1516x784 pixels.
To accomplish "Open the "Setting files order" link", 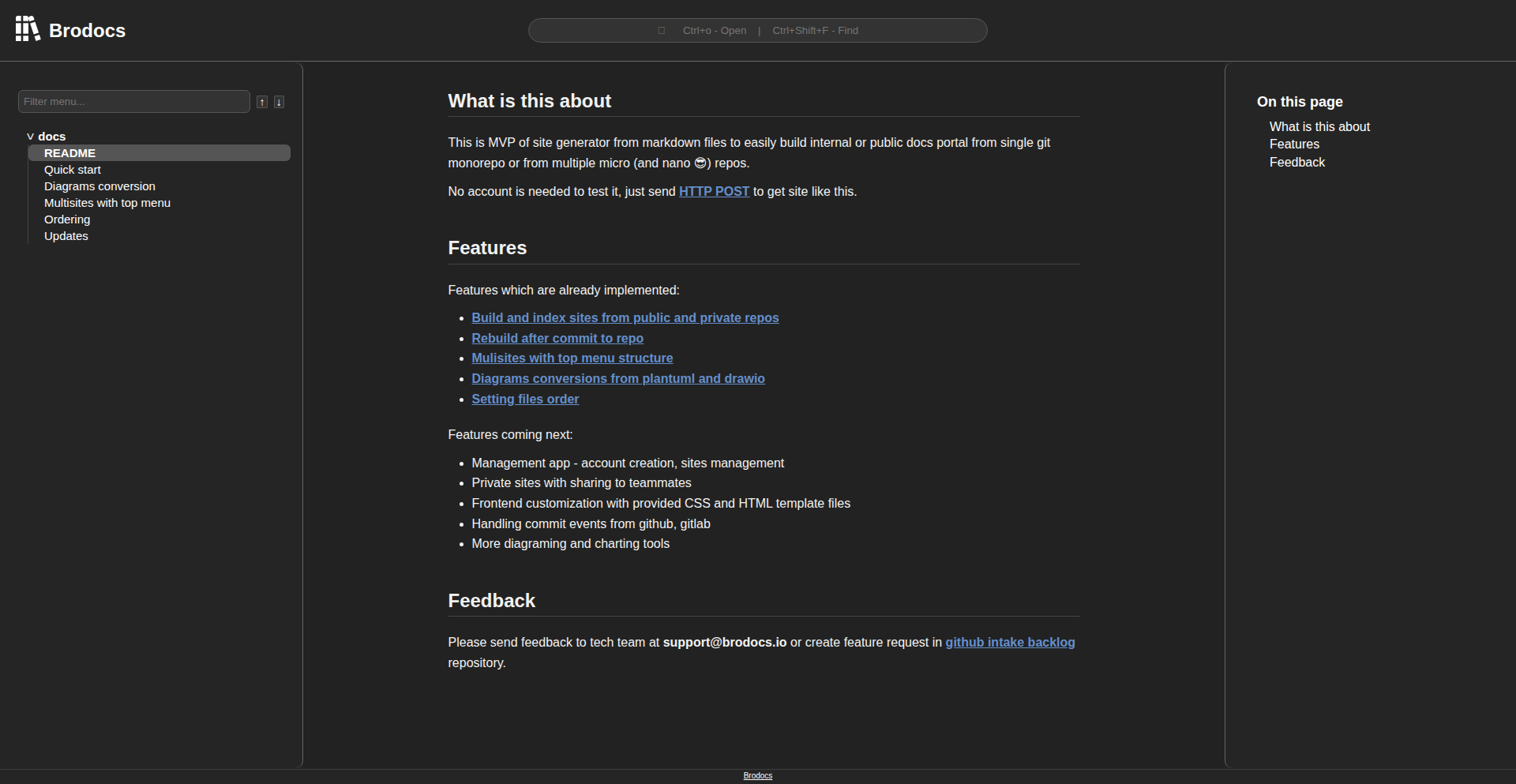I will pyautogui.click(x=525, y=399).
